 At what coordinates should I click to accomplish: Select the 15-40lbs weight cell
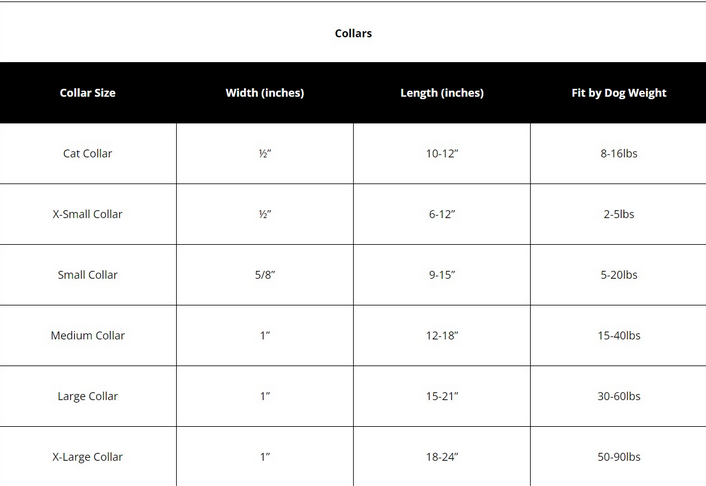[x=619, y=336]
